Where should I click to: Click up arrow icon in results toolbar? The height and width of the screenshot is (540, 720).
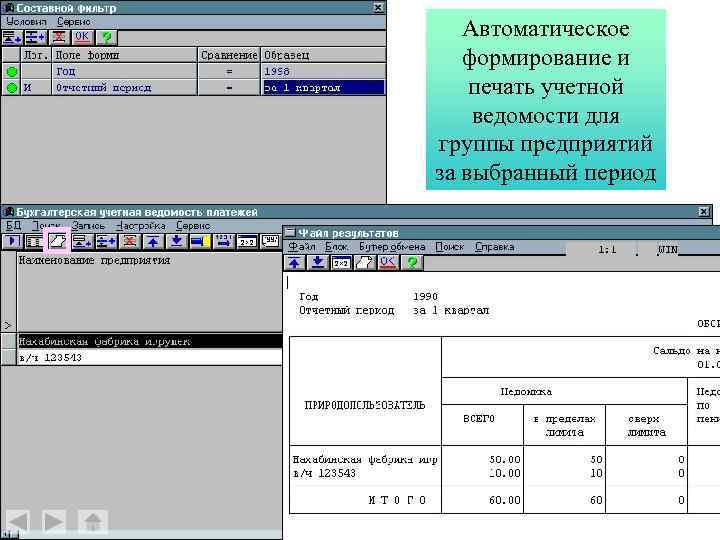pyautogui.click(x=294, y=262)
